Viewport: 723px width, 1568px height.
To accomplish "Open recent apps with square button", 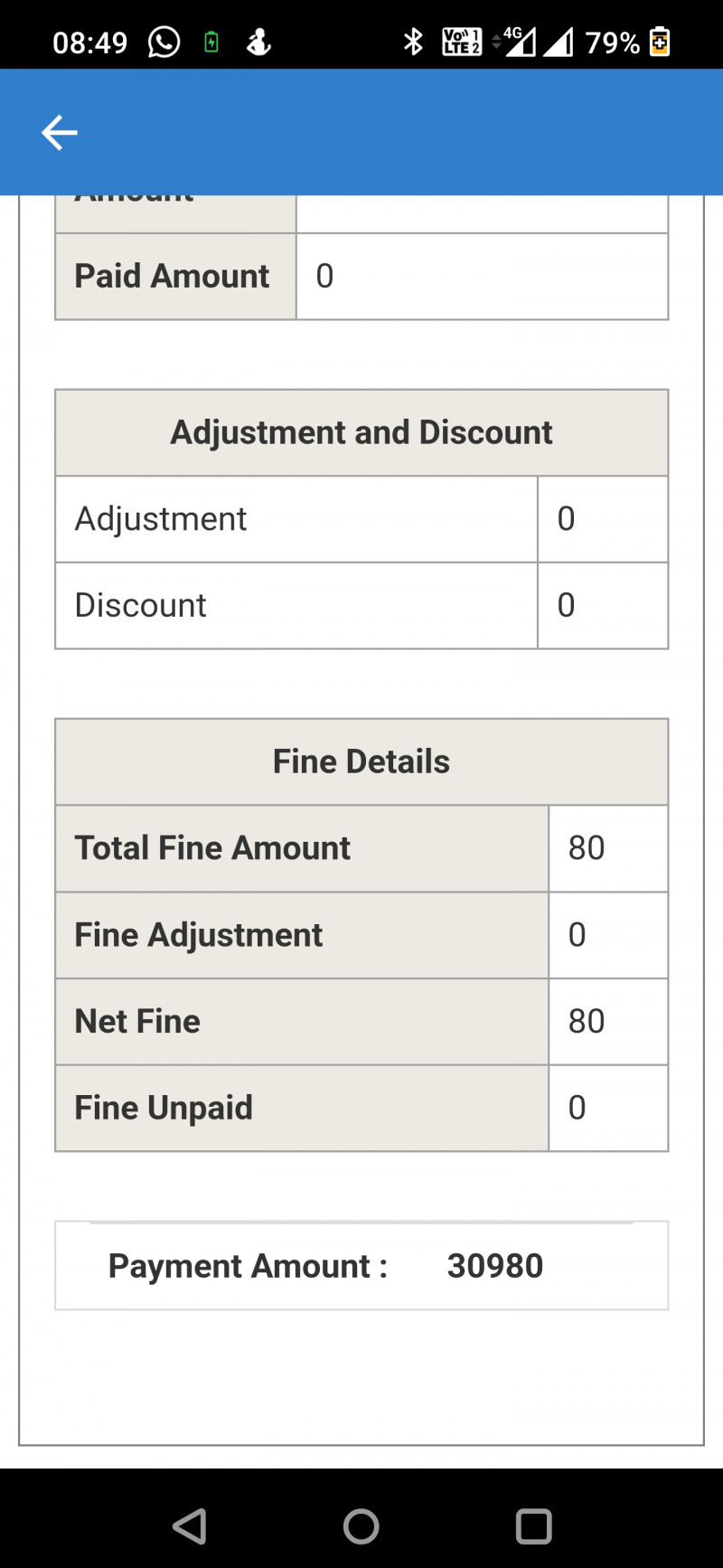I will (533, 1526).
